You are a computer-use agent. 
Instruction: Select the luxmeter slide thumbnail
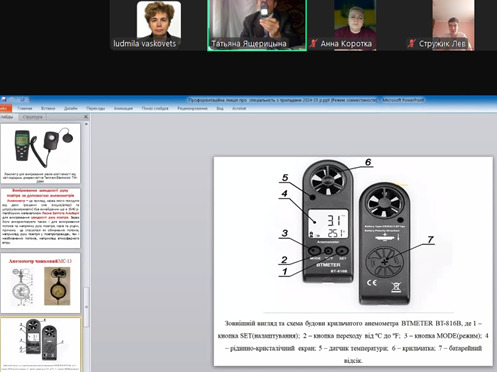40,153
